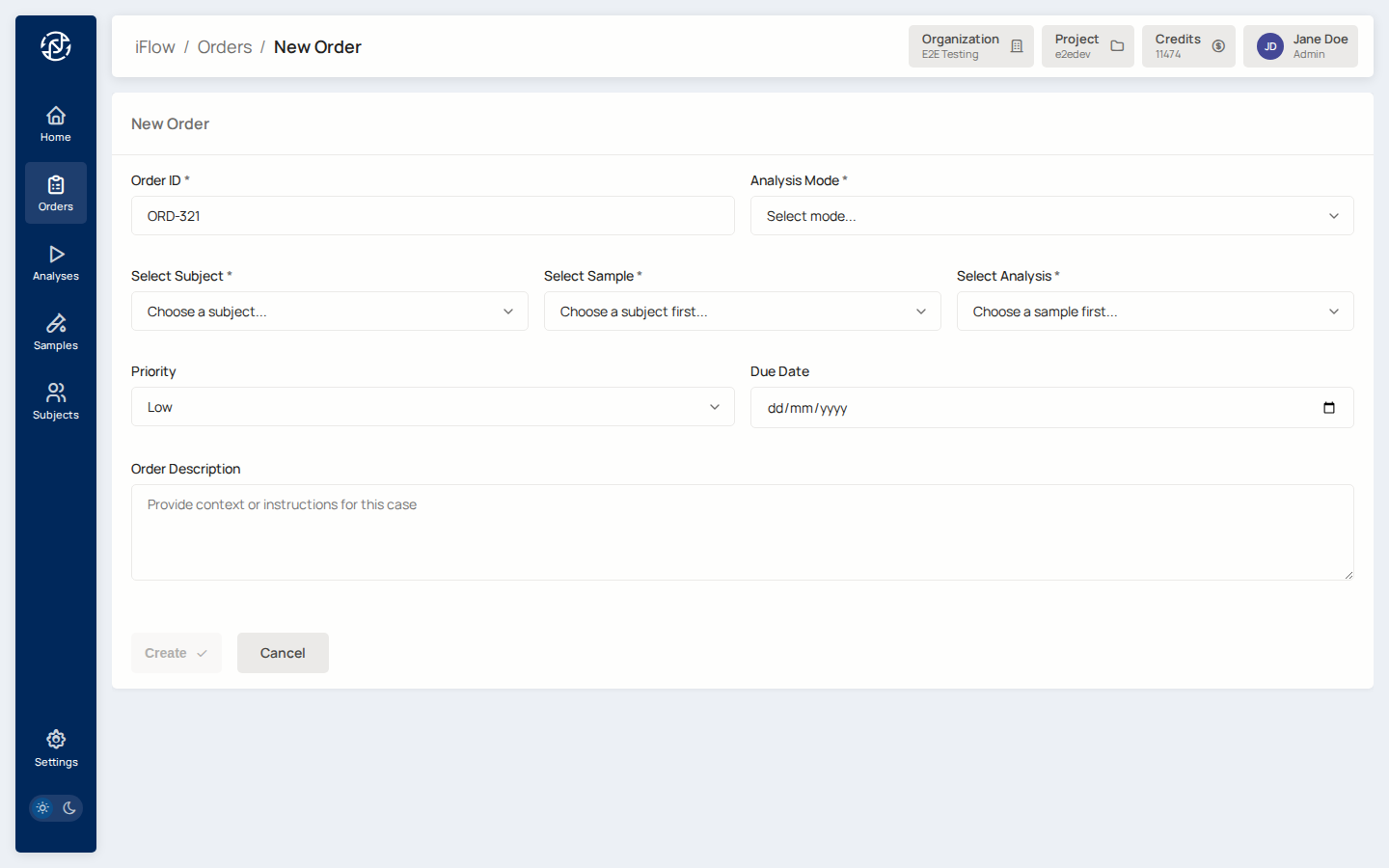Viewport: 1389px width, 868px height.
Task: Click Orders breadcrumb link
Action: point(224,47)
